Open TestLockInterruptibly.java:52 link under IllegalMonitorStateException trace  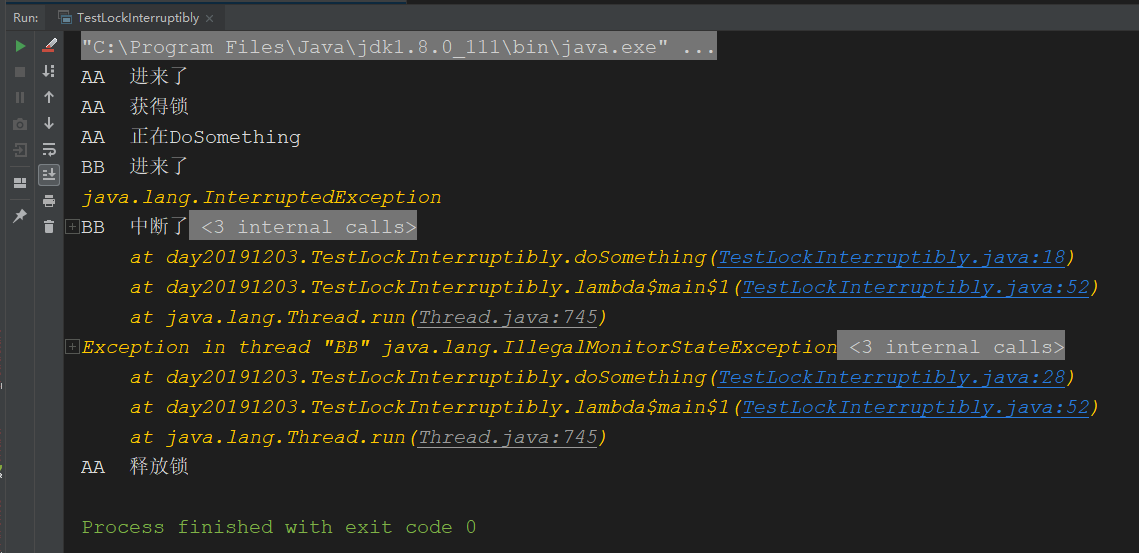tap(915, 407)
